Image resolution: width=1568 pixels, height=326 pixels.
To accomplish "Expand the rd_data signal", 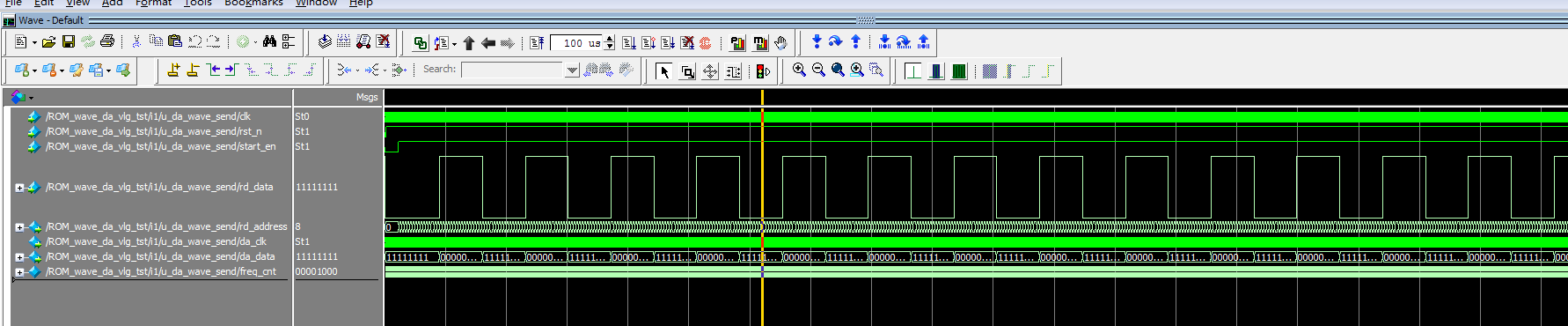I will (x=19, y=187).
